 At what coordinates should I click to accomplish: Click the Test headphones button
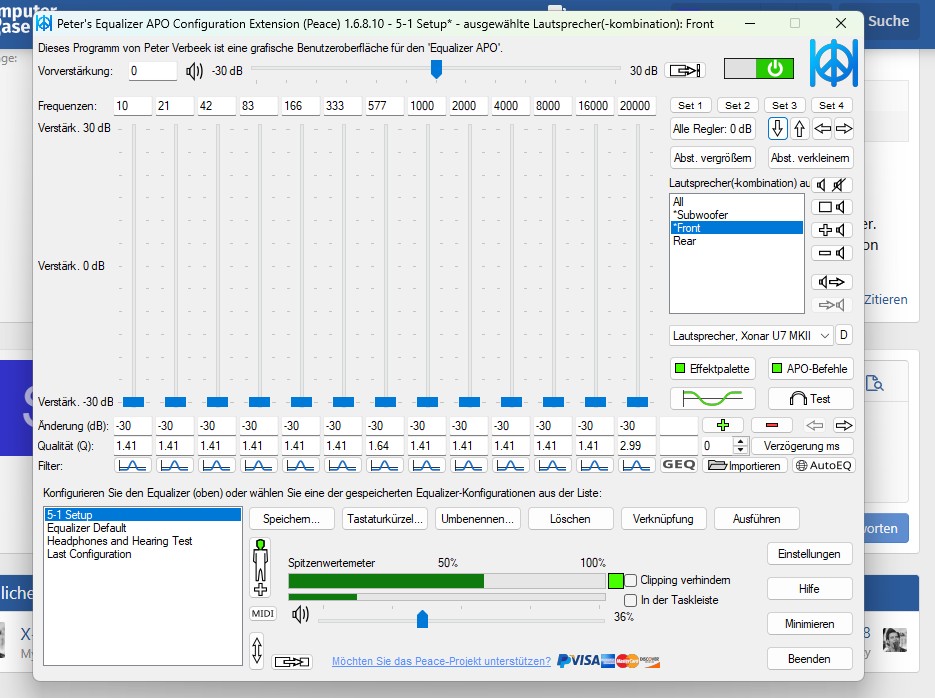pyautogui.click(x=810, y=398)
